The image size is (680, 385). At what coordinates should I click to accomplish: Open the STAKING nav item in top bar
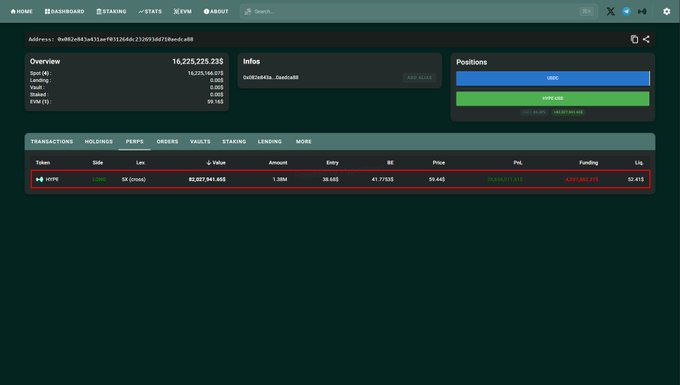coord(111,12)
